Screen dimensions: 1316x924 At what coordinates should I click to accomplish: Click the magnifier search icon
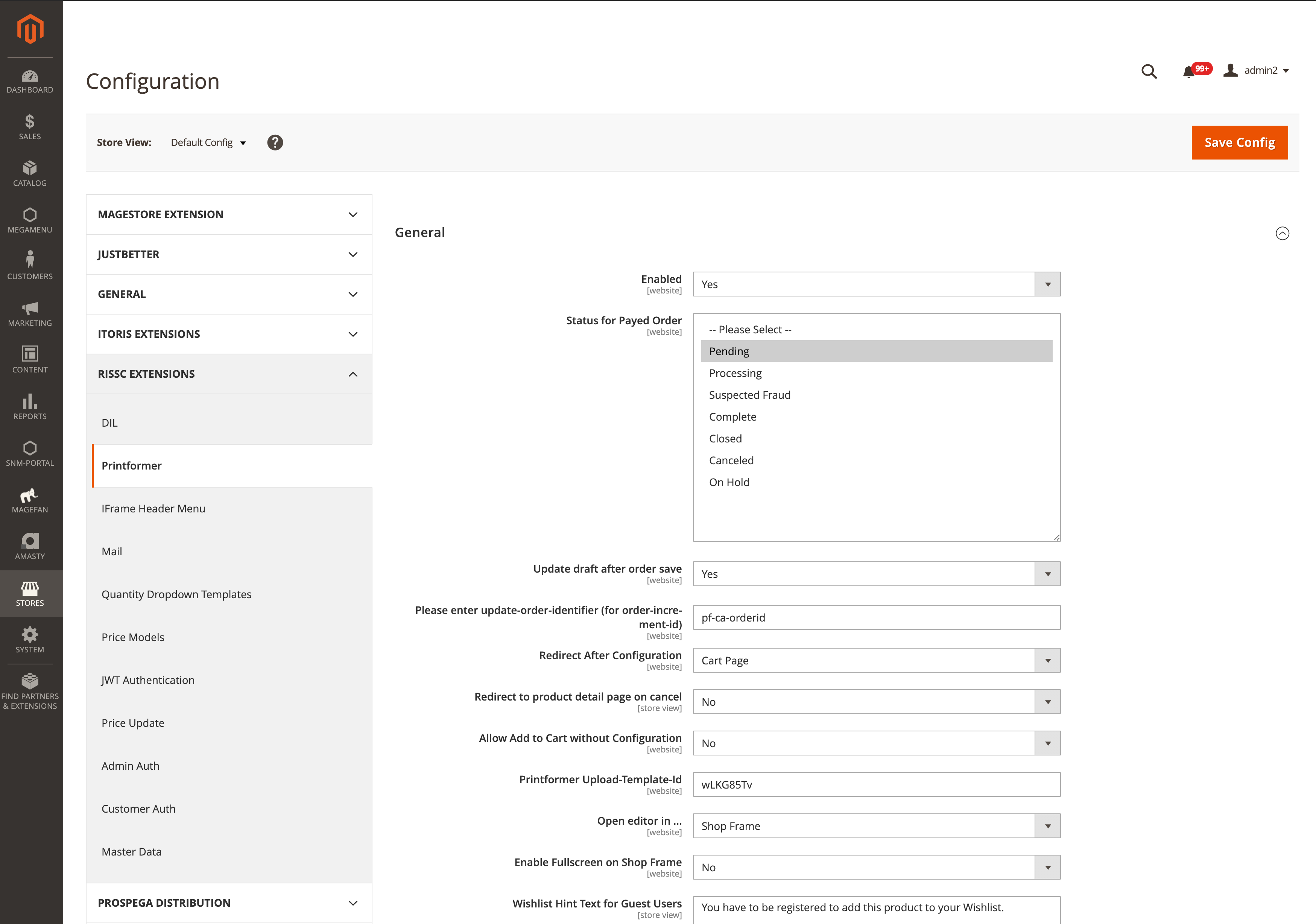click(1149, 71)
